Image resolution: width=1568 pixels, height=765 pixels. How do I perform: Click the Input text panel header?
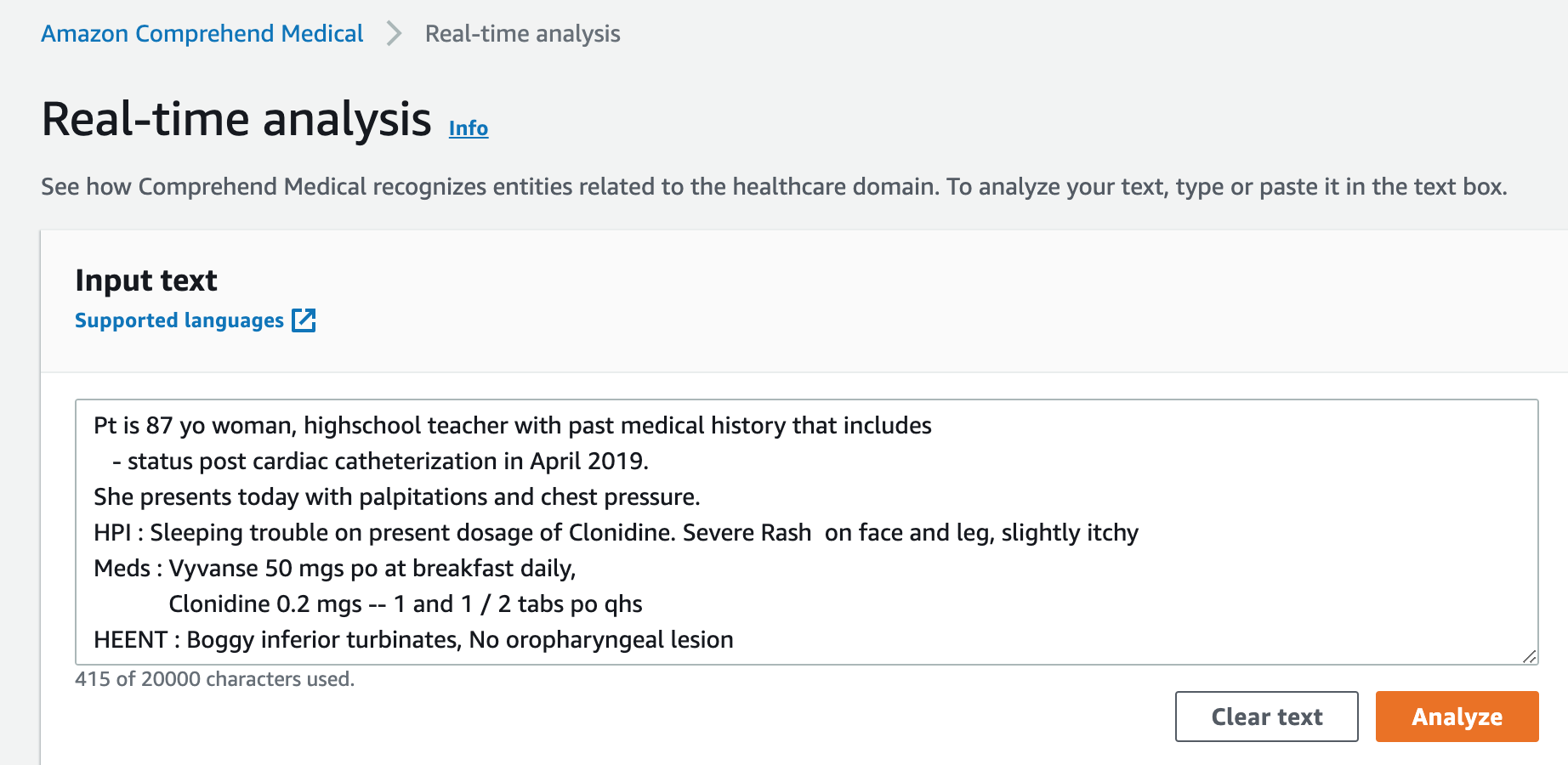point(146,280)
